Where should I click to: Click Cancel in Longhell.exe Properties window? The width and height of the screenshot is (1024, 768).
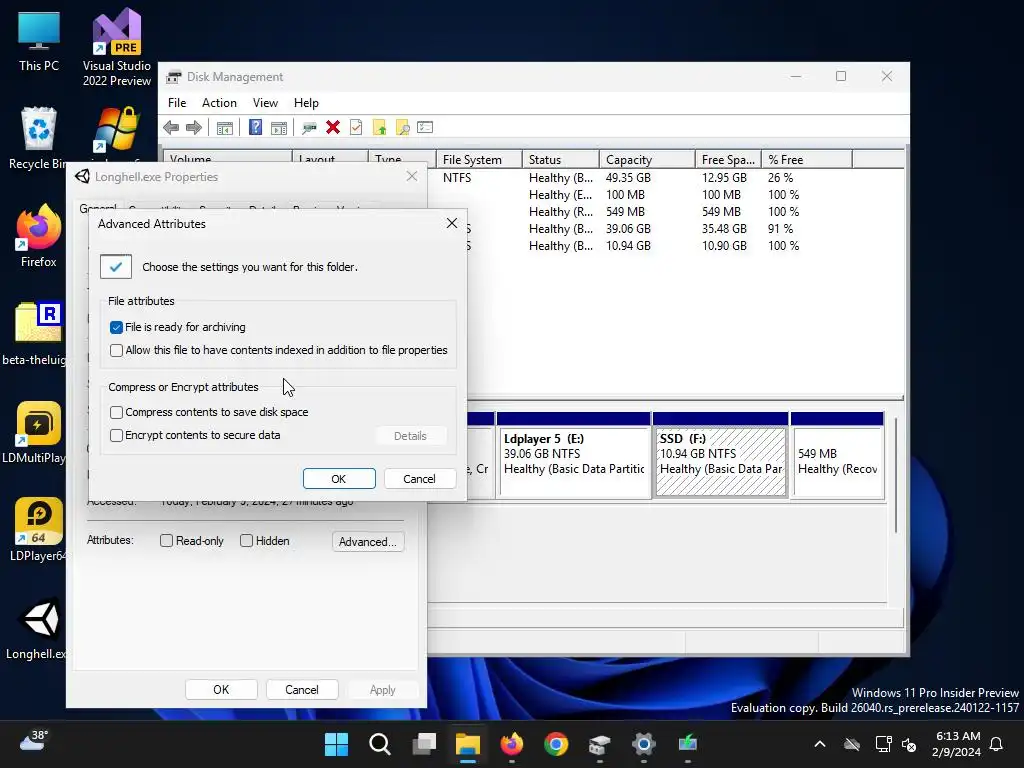tap(302, 690)
